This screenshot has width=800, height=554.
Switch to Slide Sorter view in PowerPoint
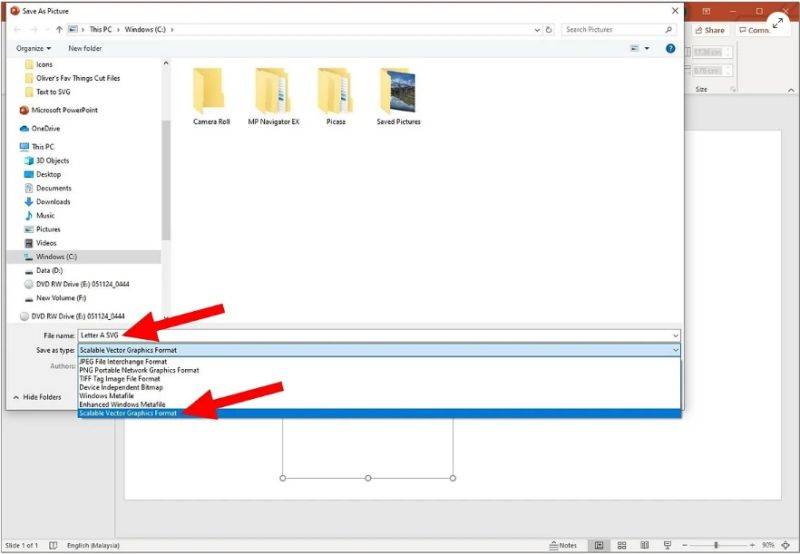(622, 545)
